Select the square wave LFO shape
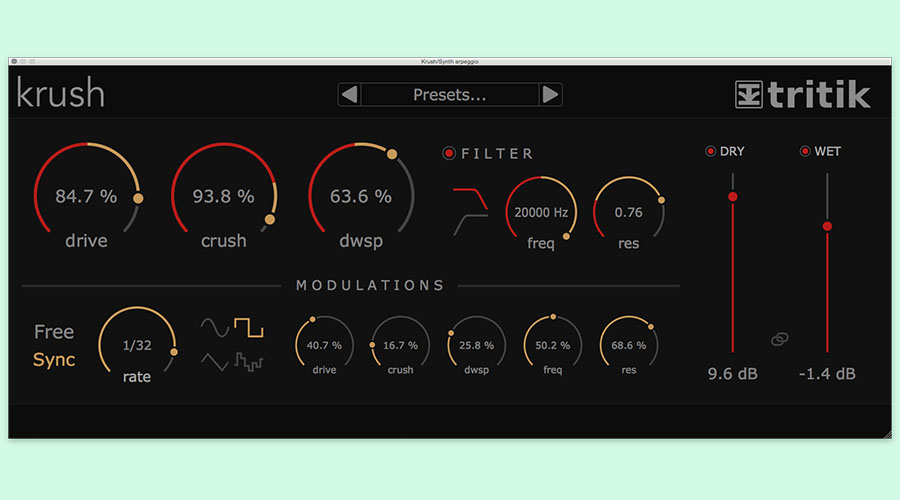Image resolution: width=900 pixels, height=500 pixels. pos(248,327)
